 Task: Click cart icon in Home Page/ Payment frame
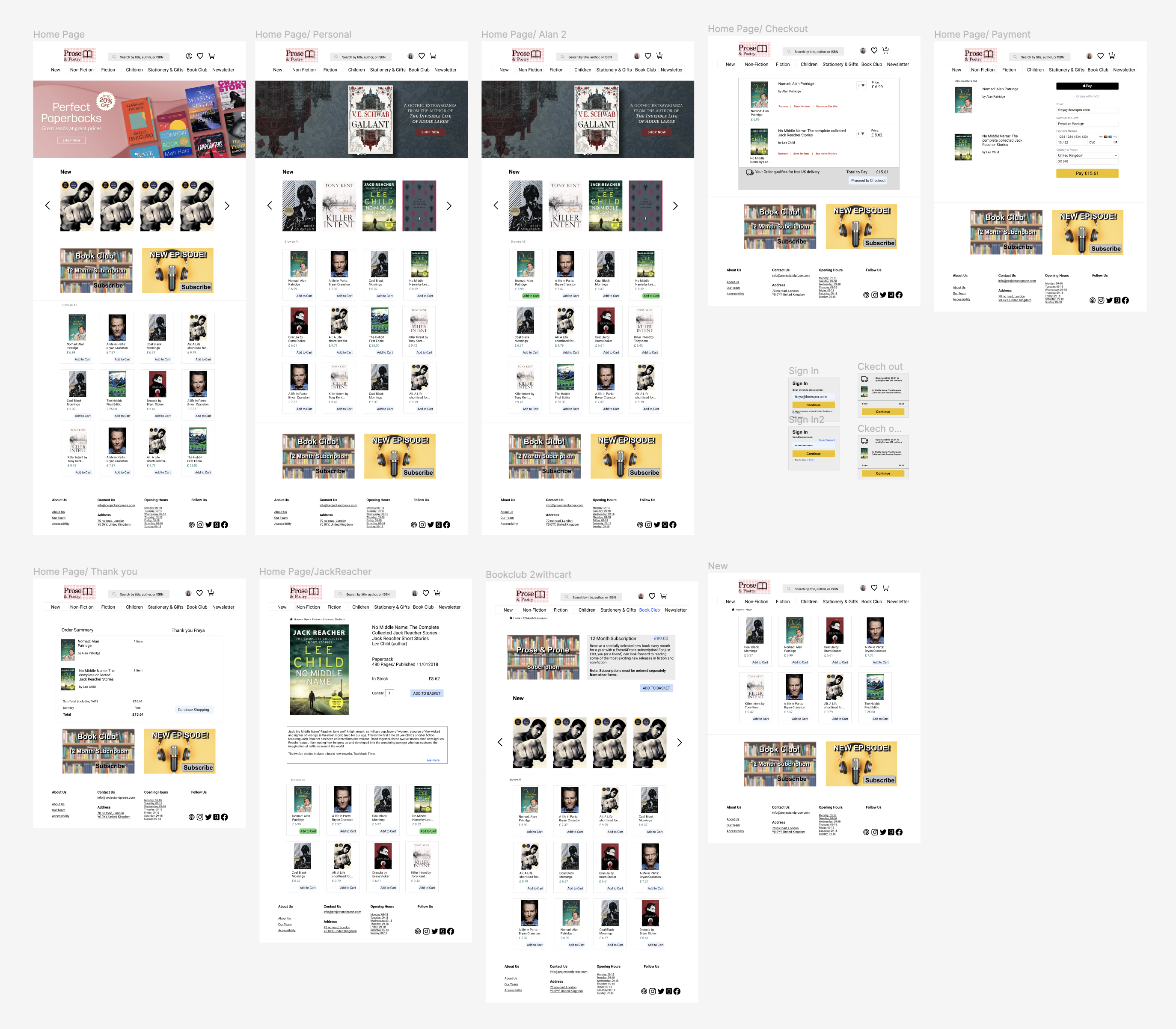tap(1112, 56)
